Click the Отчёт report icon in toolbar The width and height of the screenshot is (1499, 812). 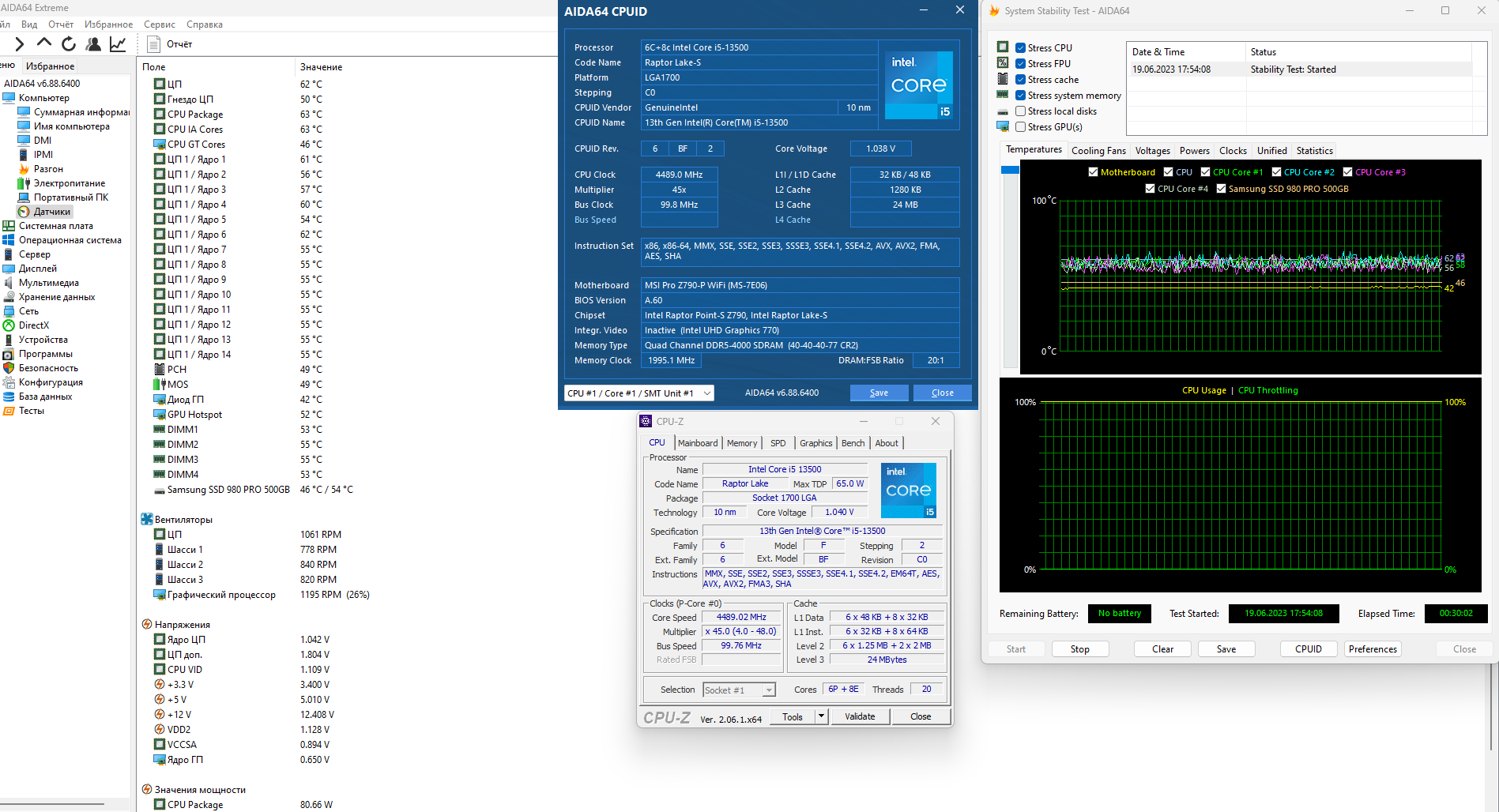click(153, 44)
